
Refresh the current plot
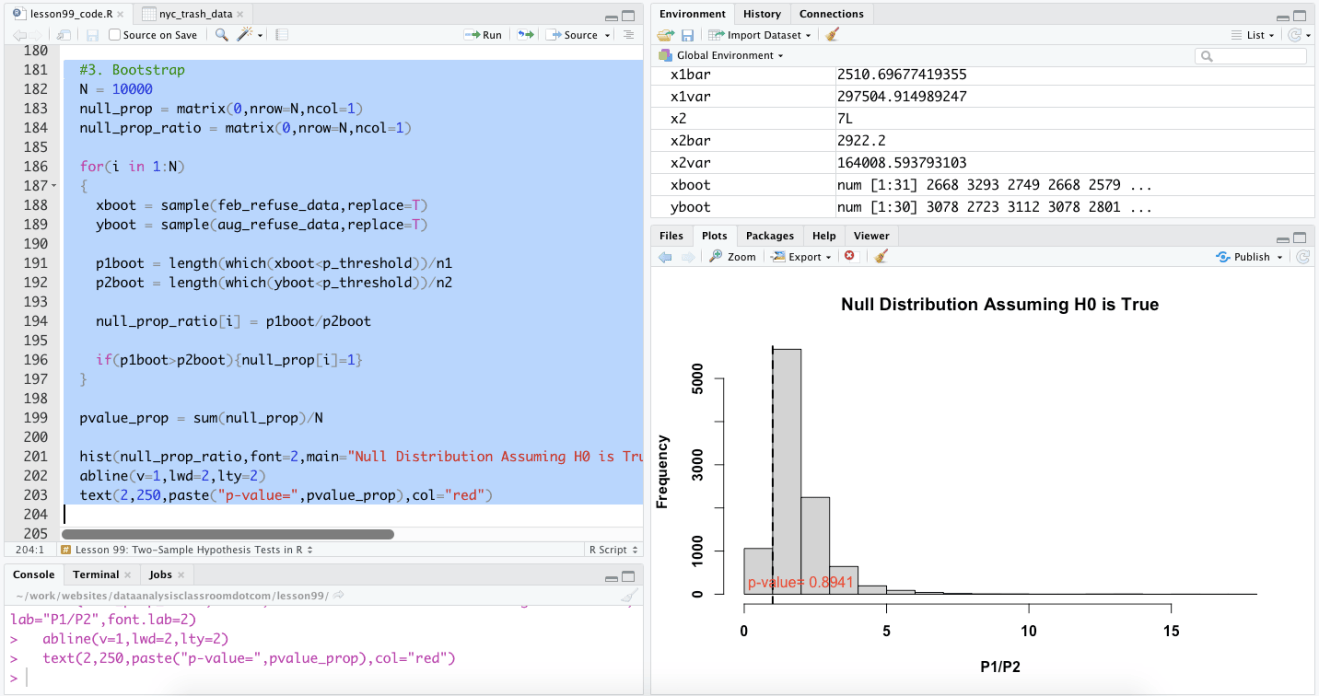[x=1303, y=257]
